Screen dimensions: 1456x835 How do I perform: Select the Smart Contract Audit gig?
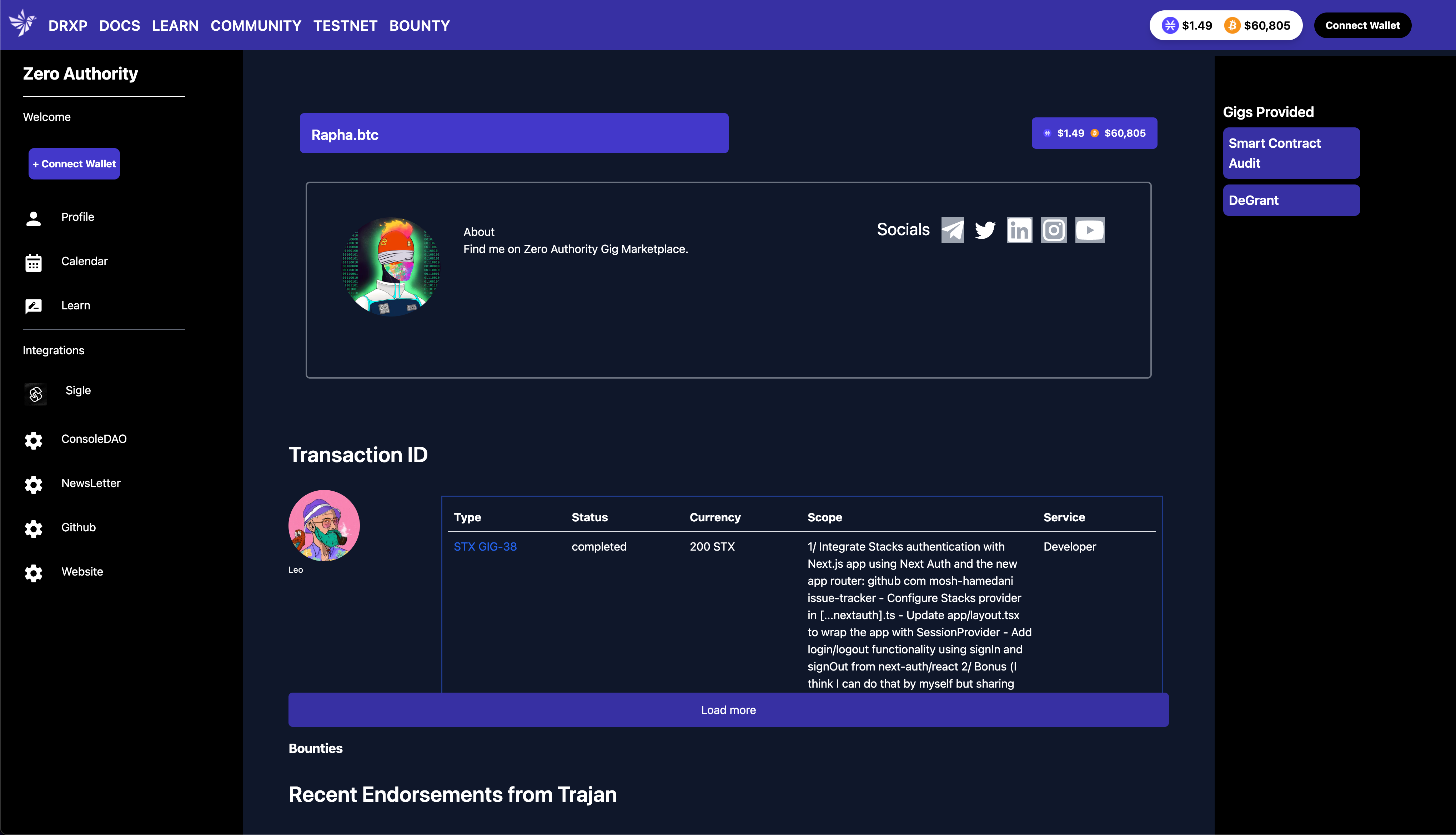pos(1291,153)
